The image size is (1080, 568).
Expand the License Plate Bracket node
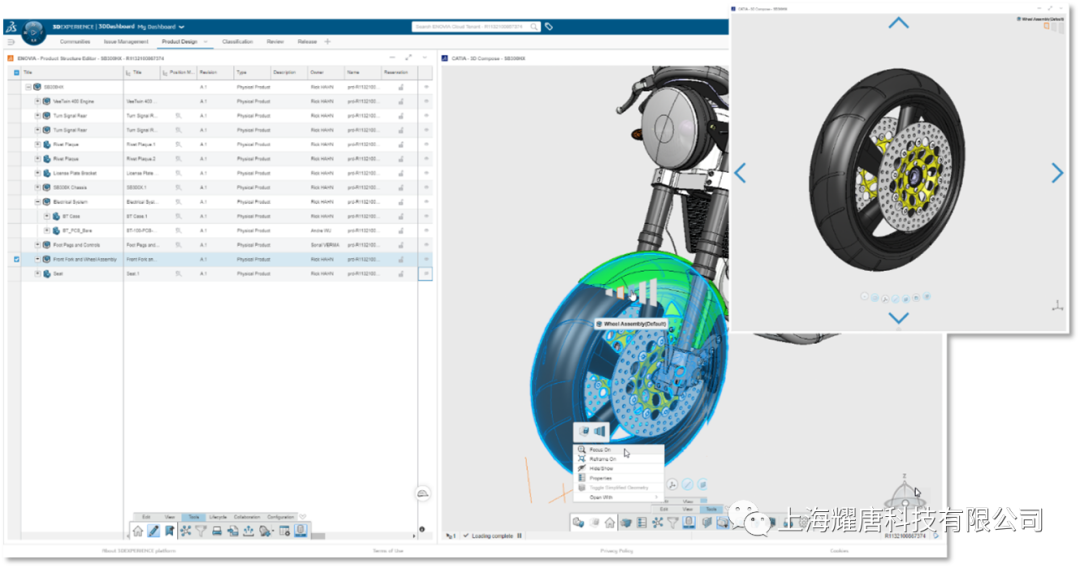[x=38, y=173]
